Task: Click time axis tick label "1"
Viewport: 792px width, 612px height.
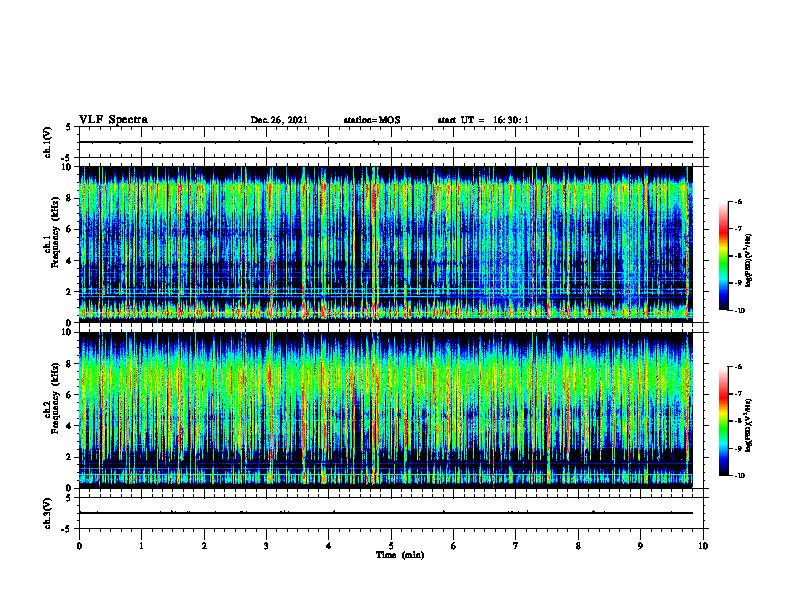Action: click(x=142, y=546)
